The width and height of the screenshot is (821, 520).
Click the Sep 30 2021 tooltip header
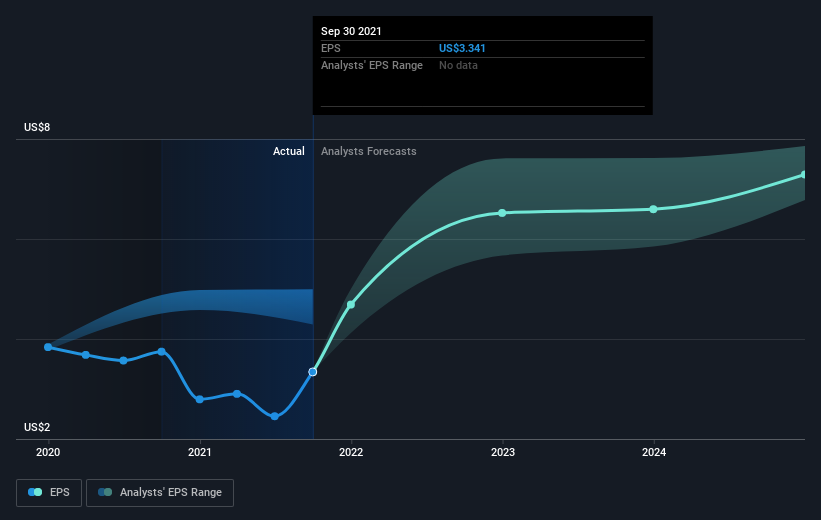click(351, 31)
